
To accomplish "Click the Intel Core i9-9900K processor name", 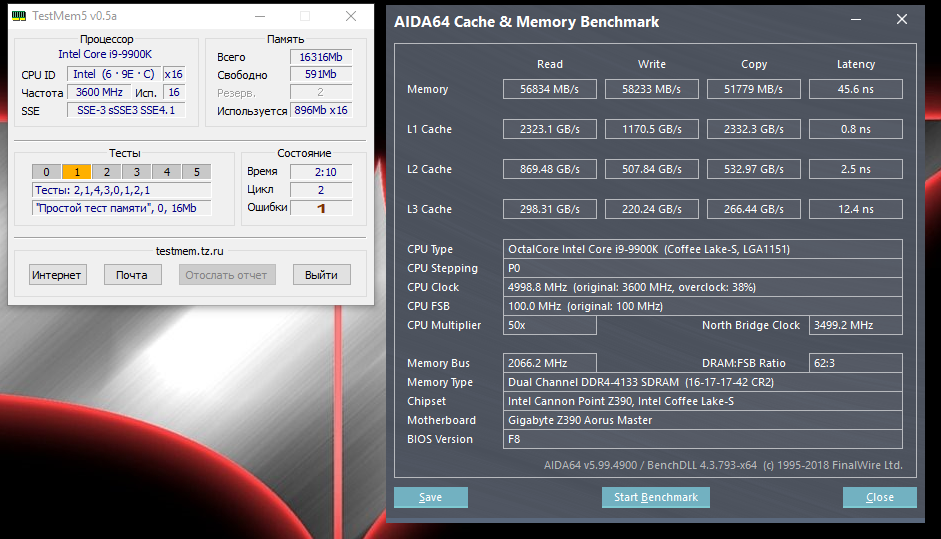I will point(105,54).
